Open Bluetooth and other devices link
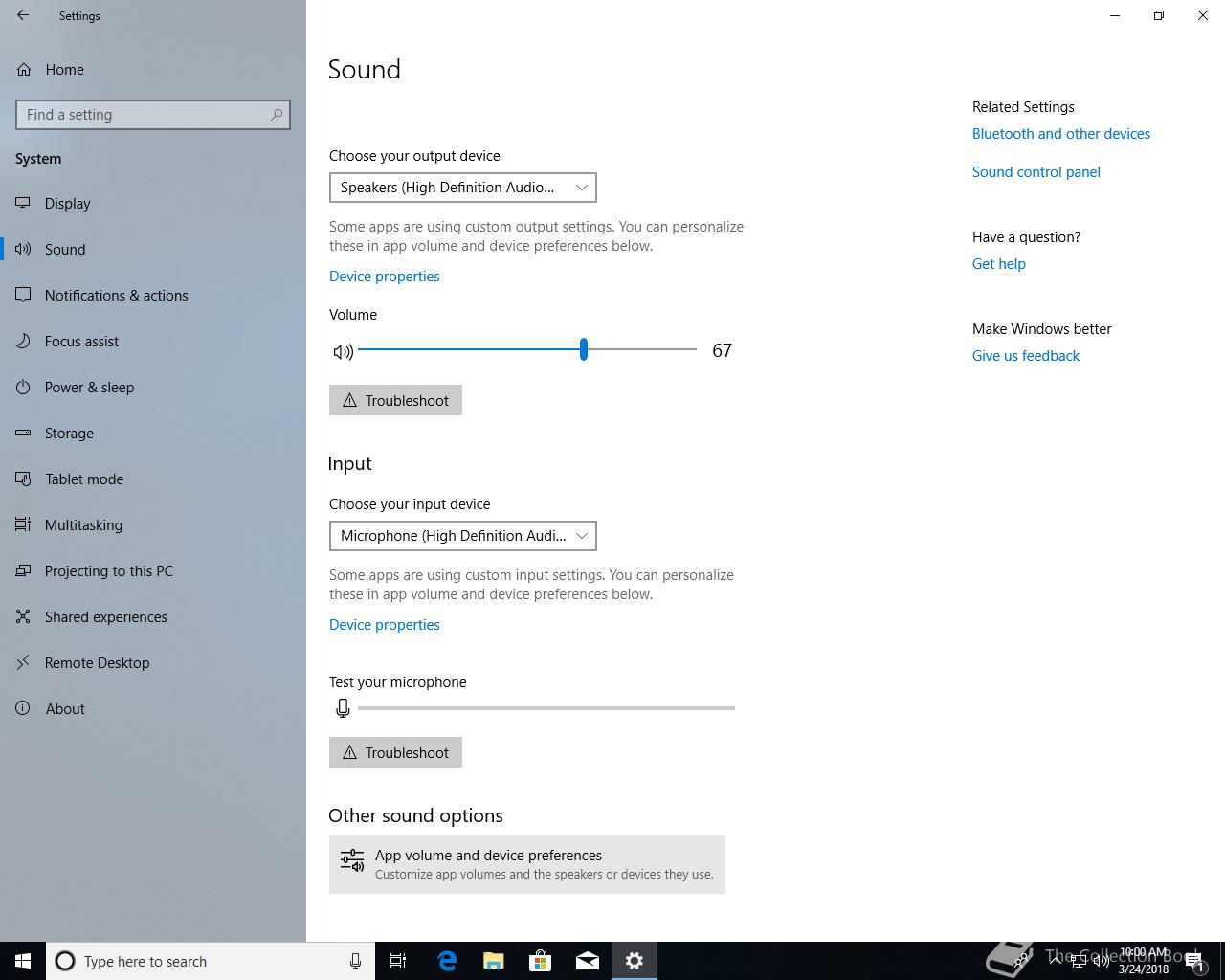This screenshot has height=980, width=1225. [x=1061, y=134]
